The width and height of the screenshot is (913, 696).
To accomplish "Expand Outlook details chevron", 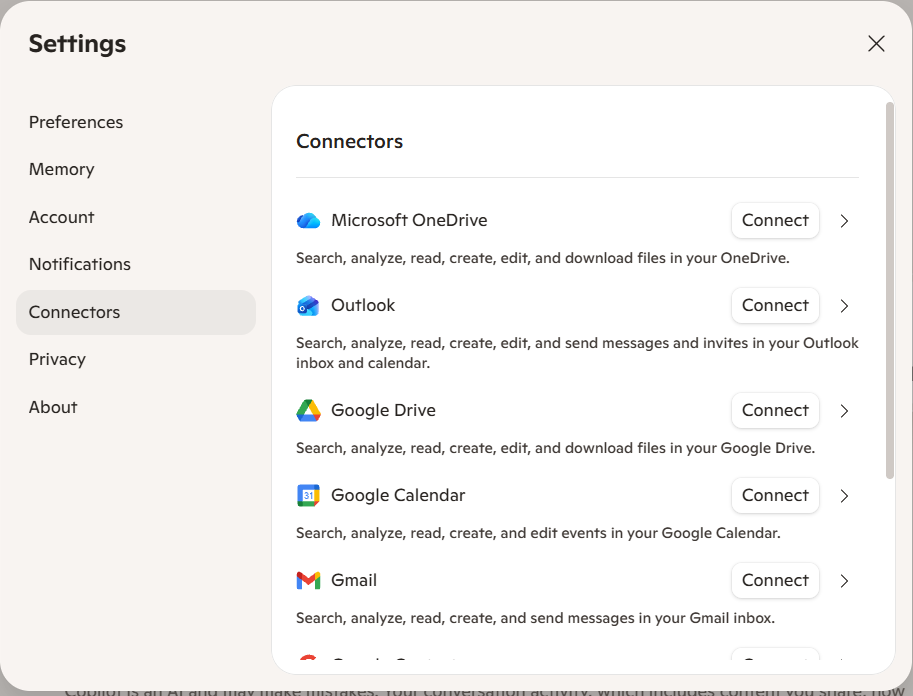I will click(844, 306).
